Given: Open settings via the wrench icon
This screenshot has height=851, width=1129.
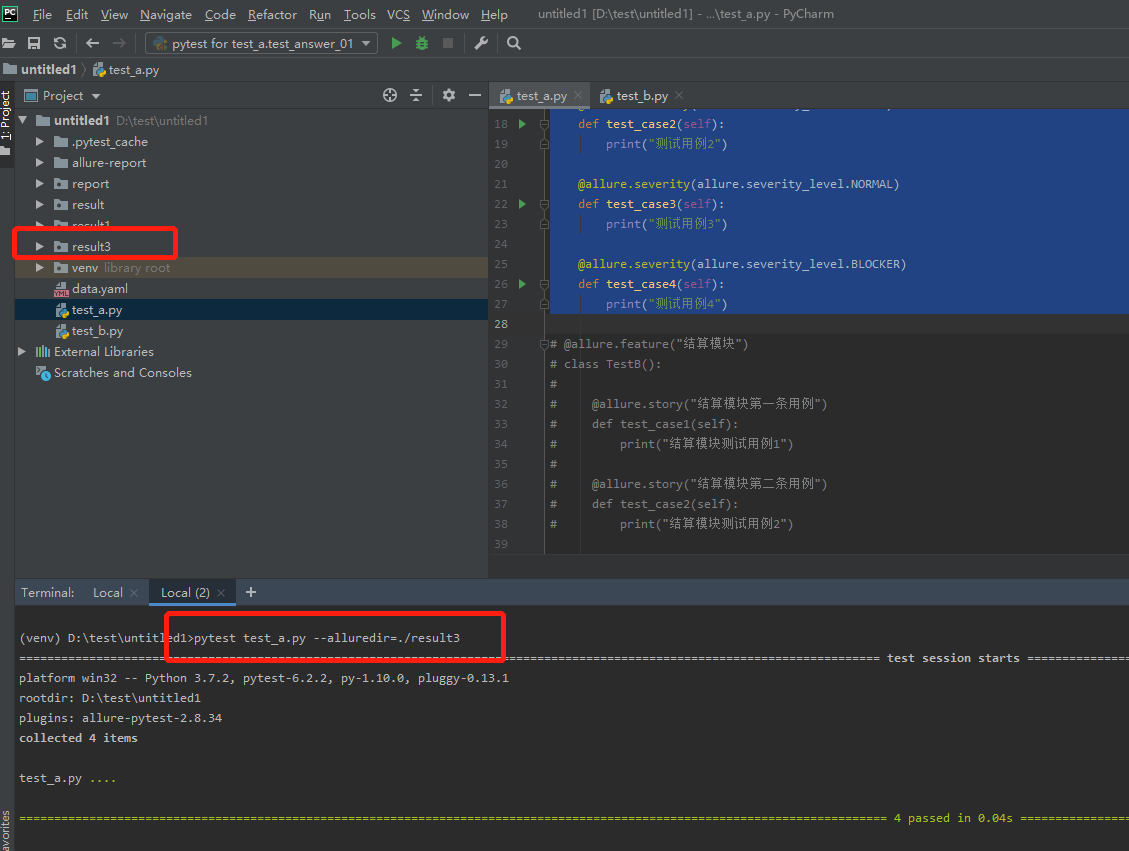Looking at the screenshot, I should (481, 43).
